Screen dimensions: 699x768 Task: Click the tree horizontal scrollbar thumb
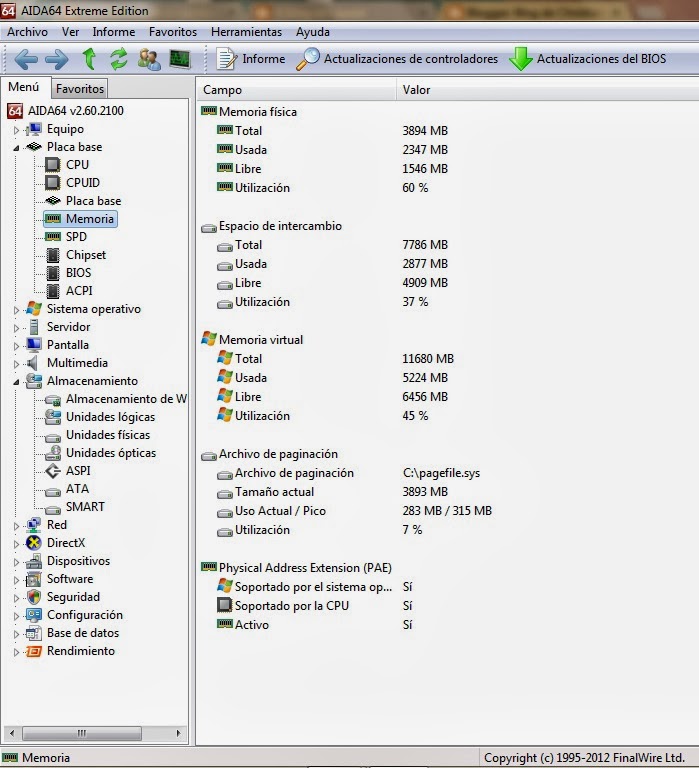pos(82,733)
